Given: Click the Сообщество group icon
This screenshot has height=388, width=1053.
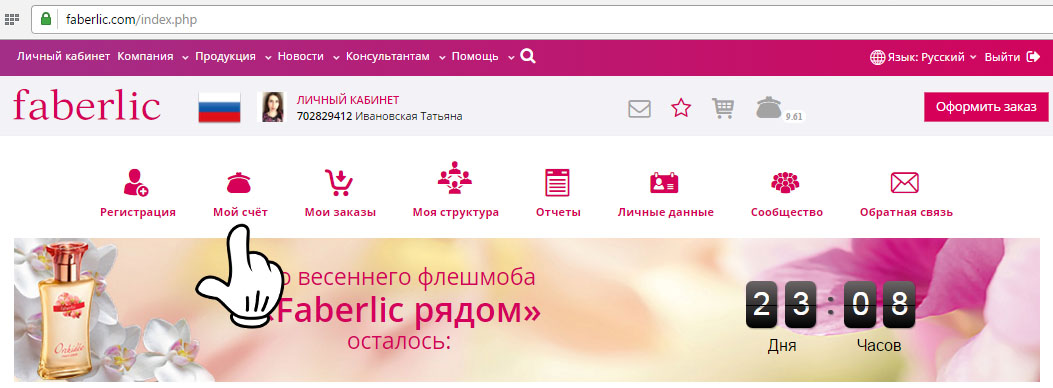Looking at the screenshot, I should [x=785, y=182].
